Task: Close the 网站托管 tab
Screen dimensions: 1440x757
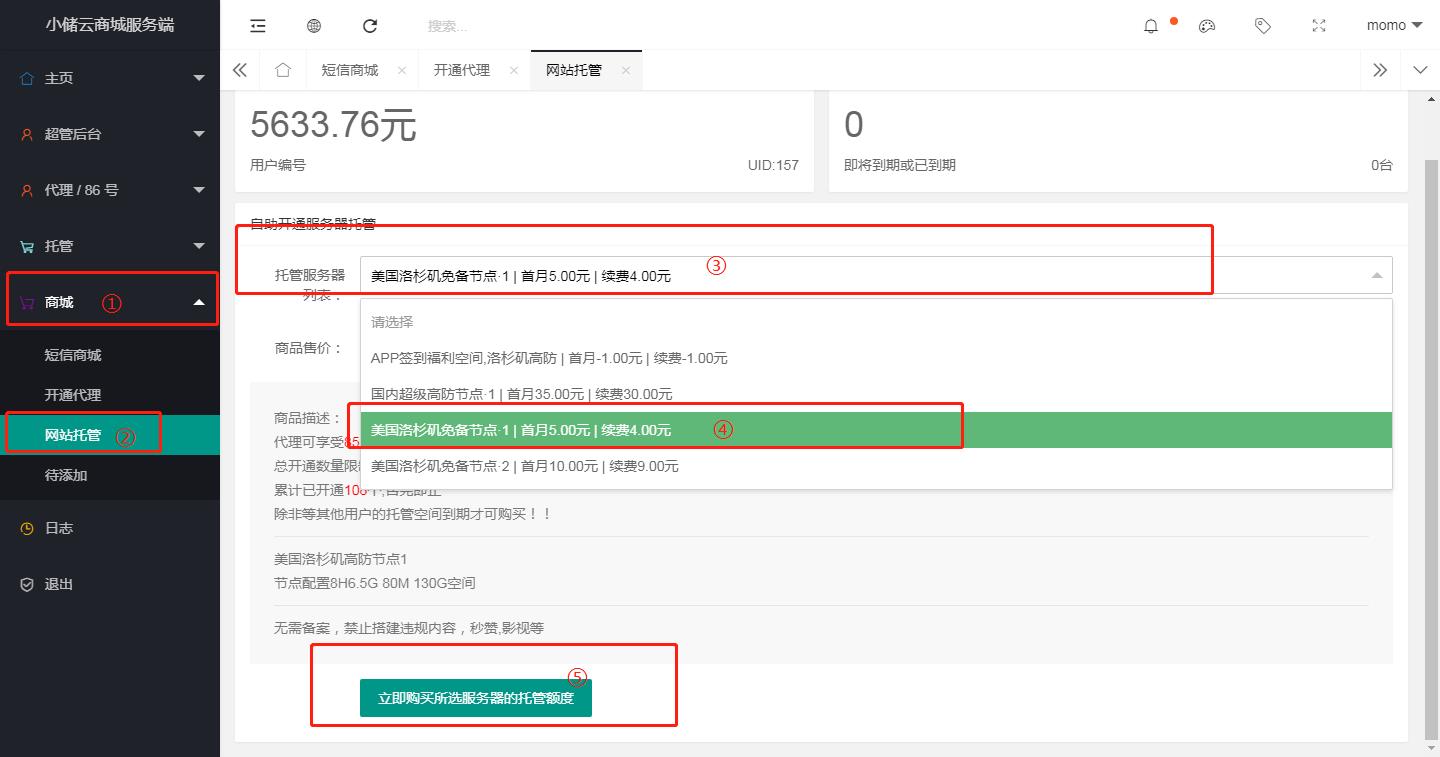Action: [626, 70]
